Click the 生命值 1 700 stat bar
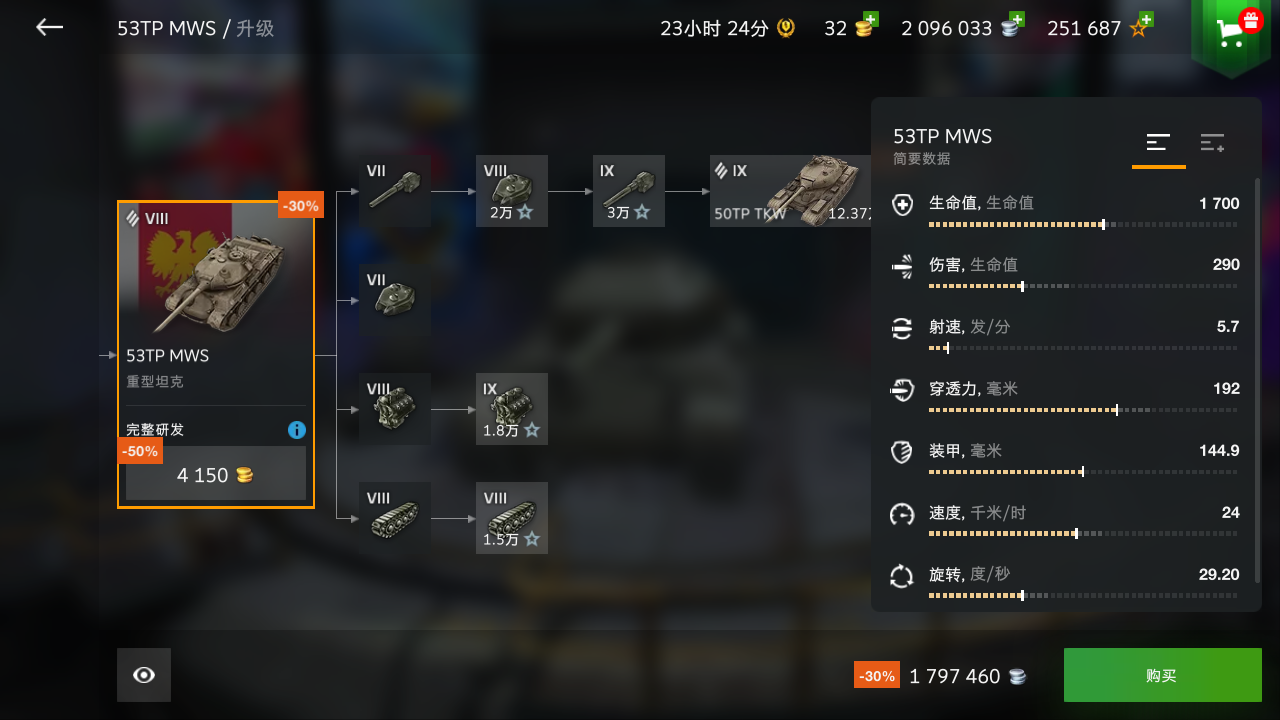The width and height of the screenshot is (1280, 720). (1084, 212)
